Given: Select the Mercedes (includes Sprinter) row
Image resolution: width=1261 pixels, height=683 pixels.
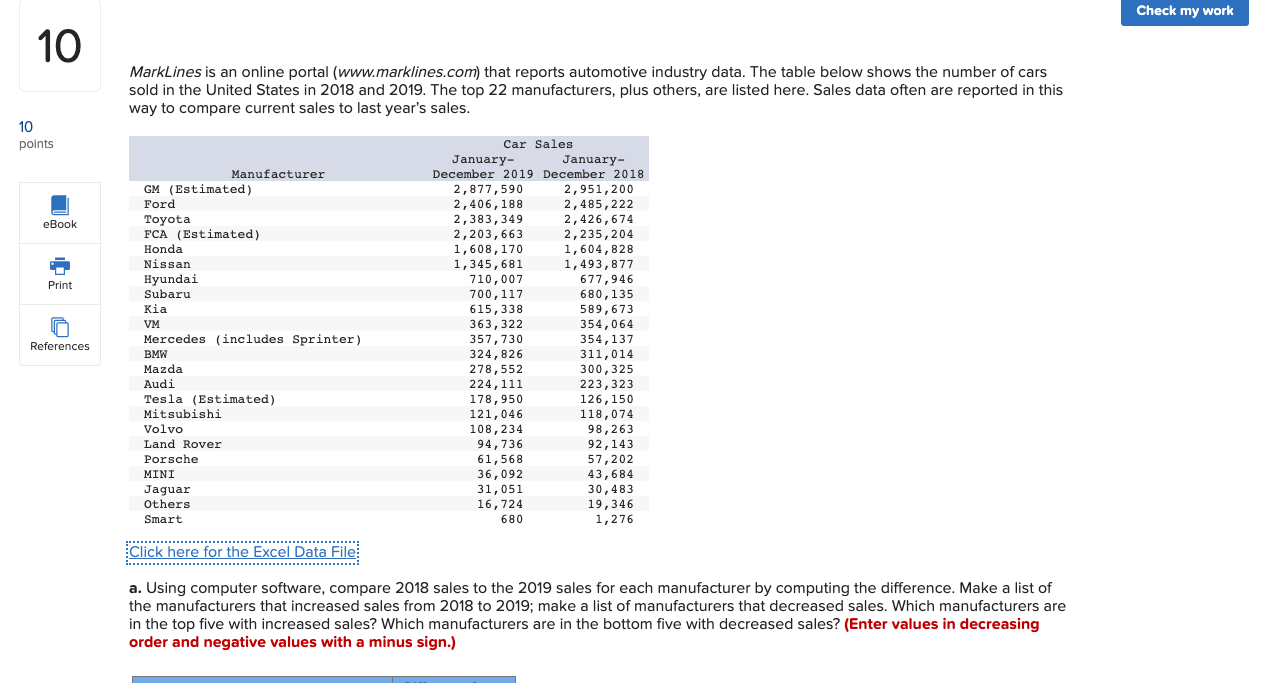Looking at the screenshot, I should 388,338.
